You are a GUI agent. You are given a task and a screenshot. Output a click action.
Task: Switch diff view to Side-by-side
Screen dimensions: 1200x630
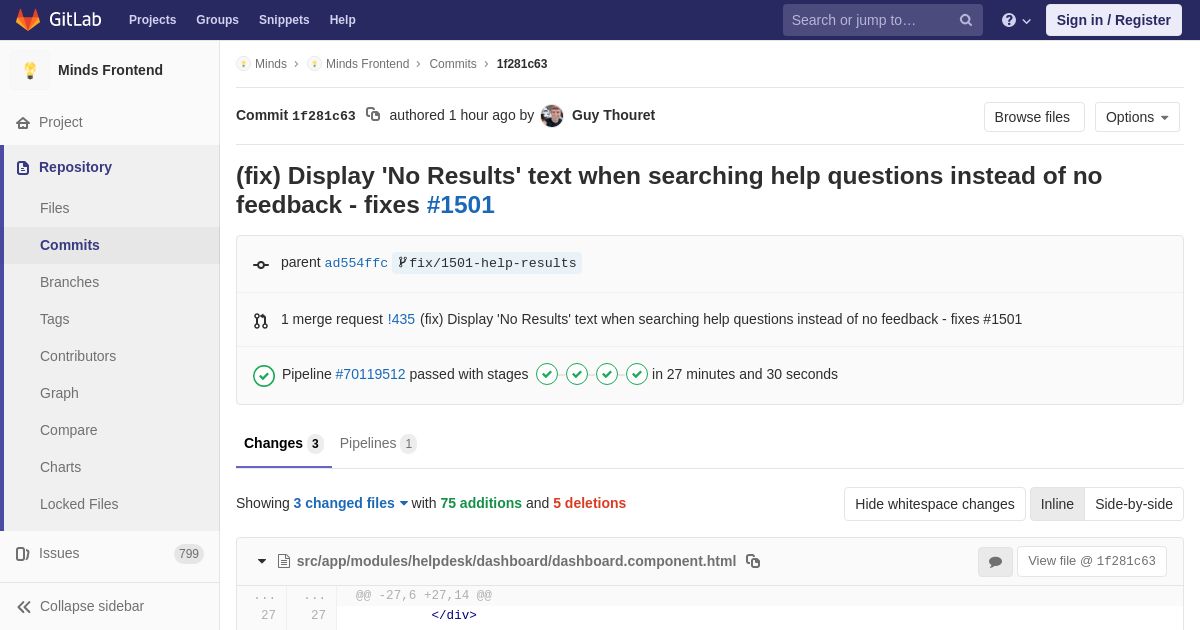pos(1134,504)
